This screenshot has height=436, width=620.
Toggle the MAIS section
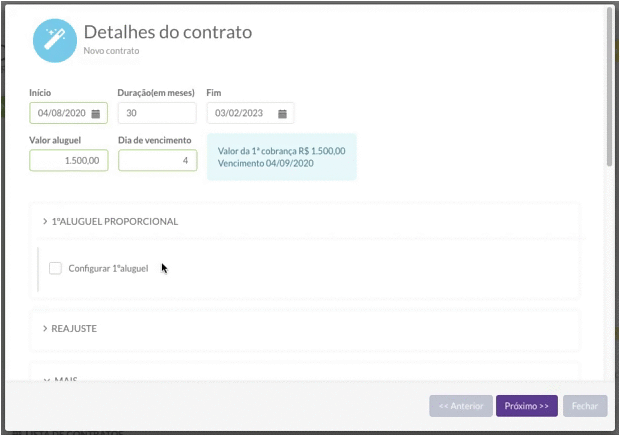tap(60, 380)
